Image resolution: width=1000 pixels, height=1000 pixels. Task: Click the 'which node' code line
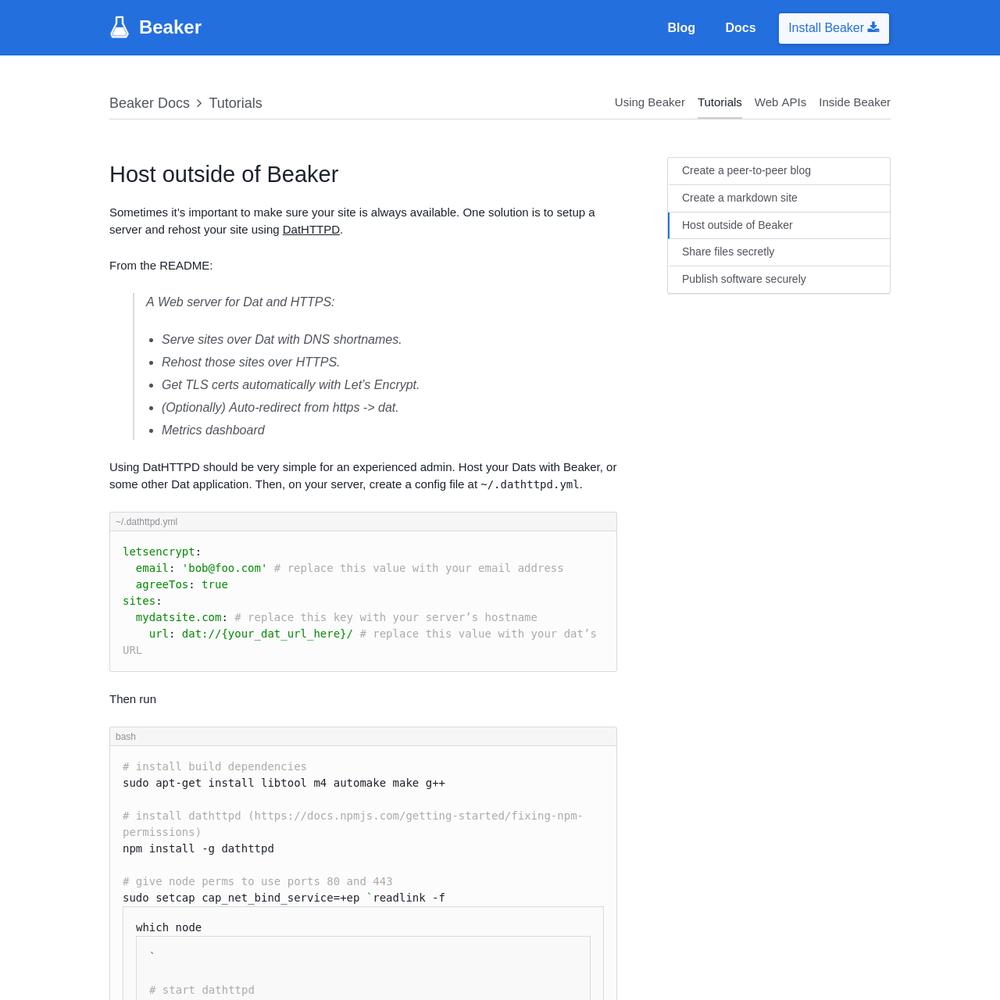pyautogui.click(x=168, y=928)
